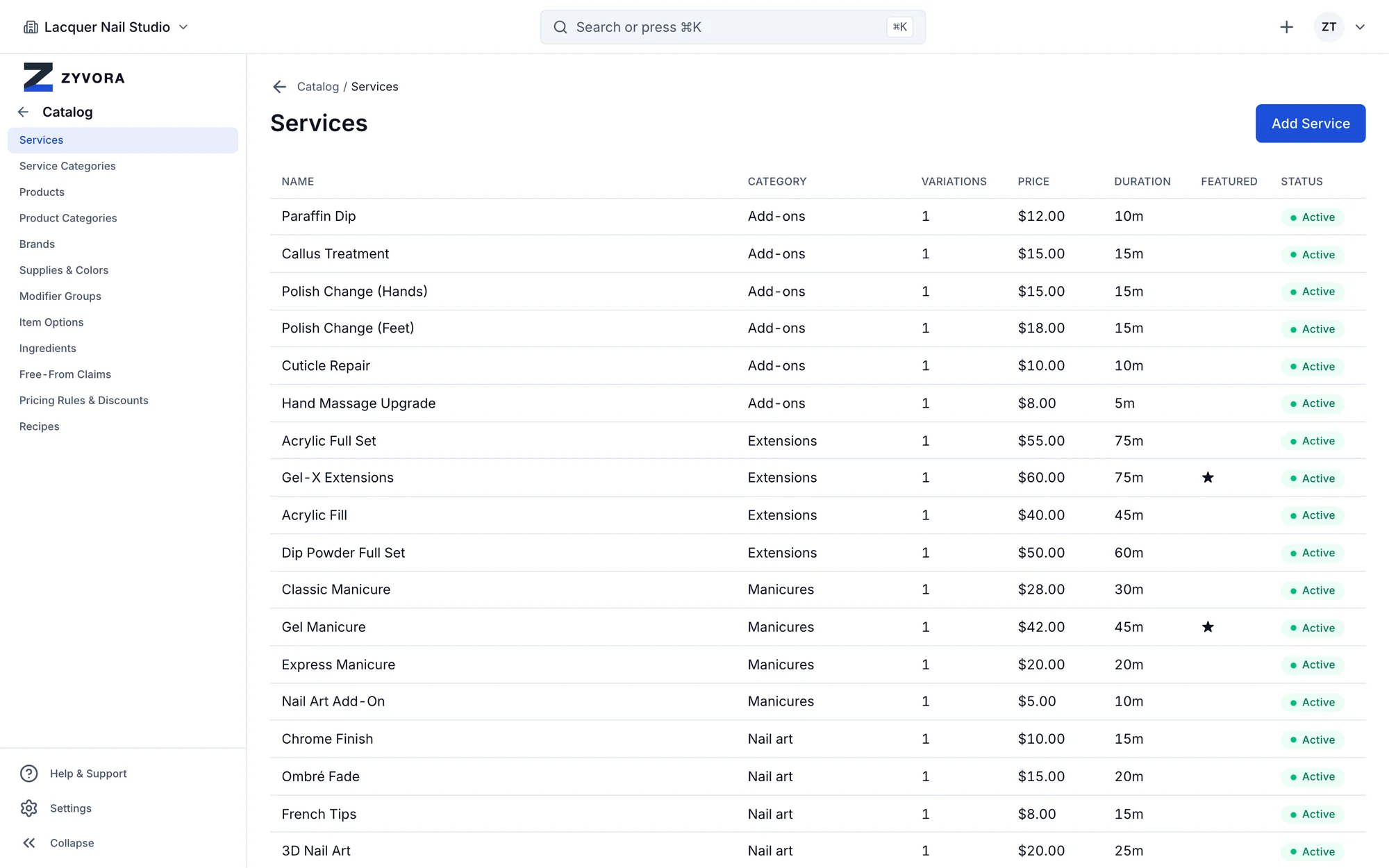
Task: Click the Active badge for Chrome Finish
Action: point(1312,740)
